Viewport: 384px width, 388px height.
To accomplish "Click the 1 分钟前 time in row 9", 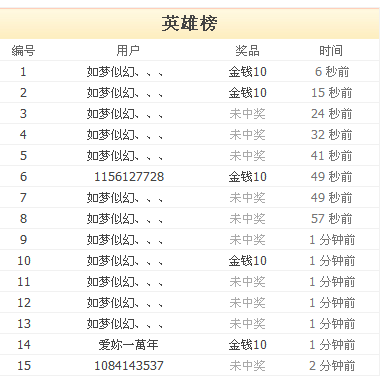I will (332, 240).
